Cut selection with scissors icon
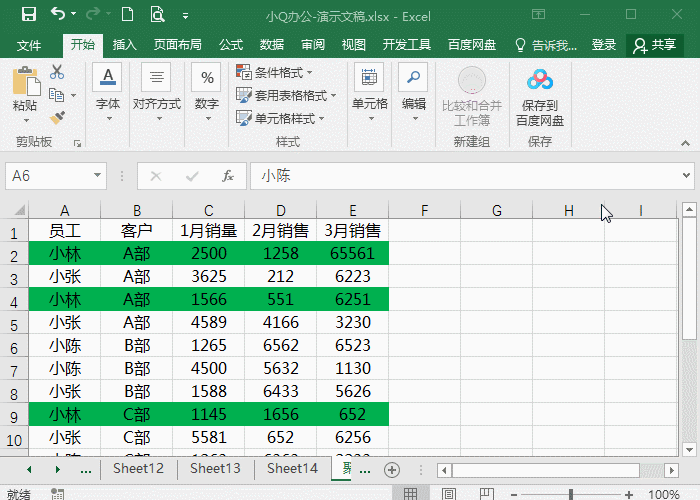This screenshot has width=700, height=500. 57,72
